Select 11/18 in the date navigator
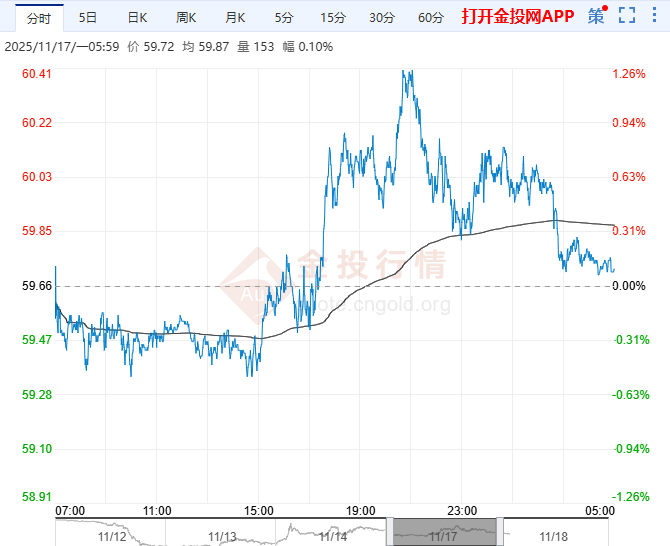Viewport: 670px width, 546px height. click(x=552, y=537)
